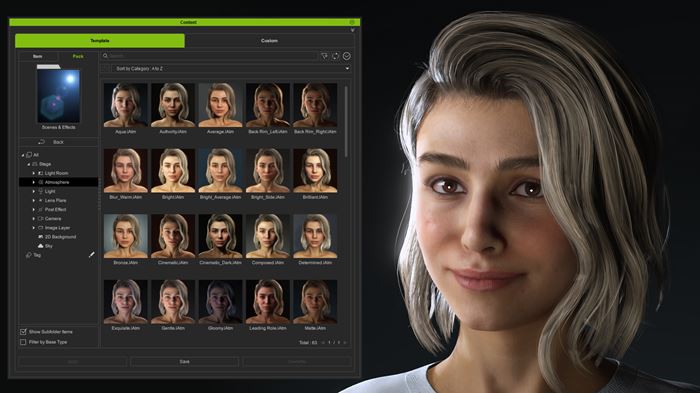Switch to the Template tab
This screenshot has width=700, height=393.
pyautogui.click(x=100, y=41)
